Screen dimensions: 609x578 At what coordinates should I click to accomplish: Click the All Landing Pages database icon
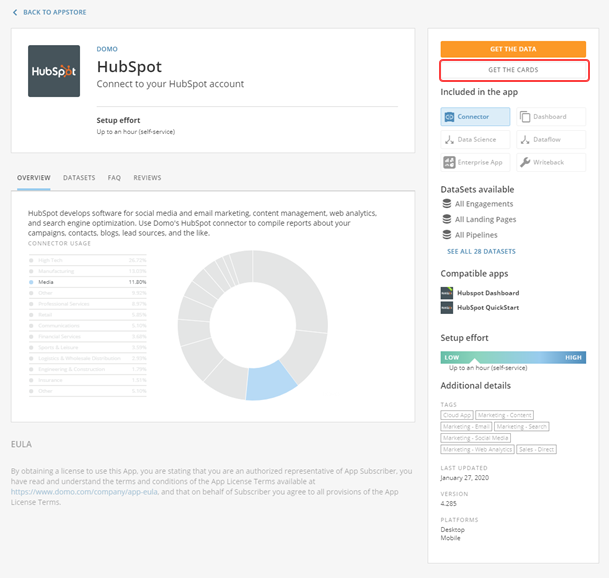[x=447, y=219]
